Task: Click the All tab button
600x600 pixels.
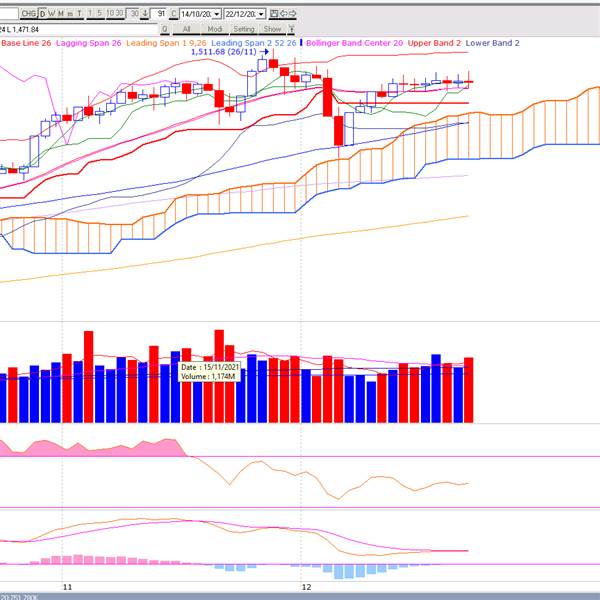Action: [x=186, y=29]
